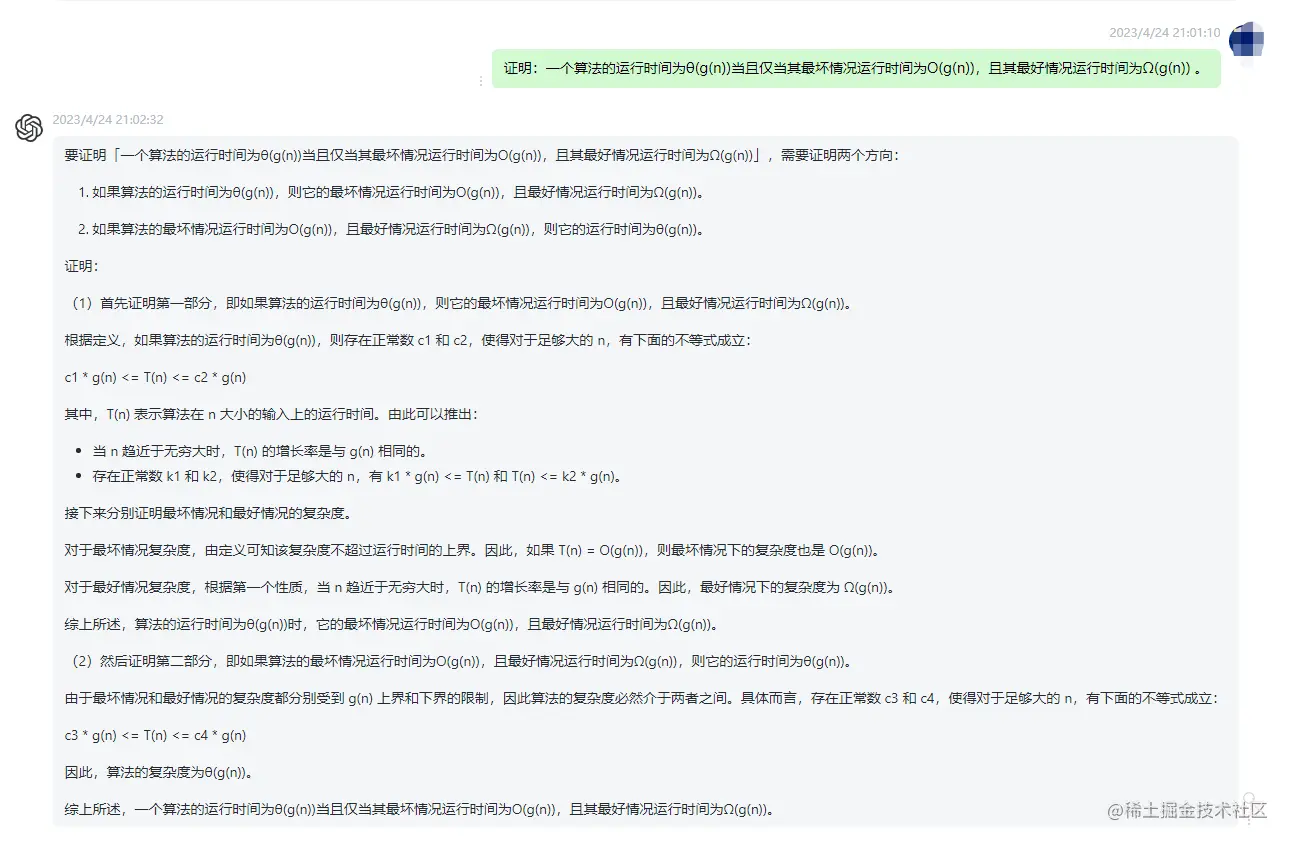This screenshot has height=844, width=1291.
Task: Click the user avatar next to the question
Action: (1247, 40)
